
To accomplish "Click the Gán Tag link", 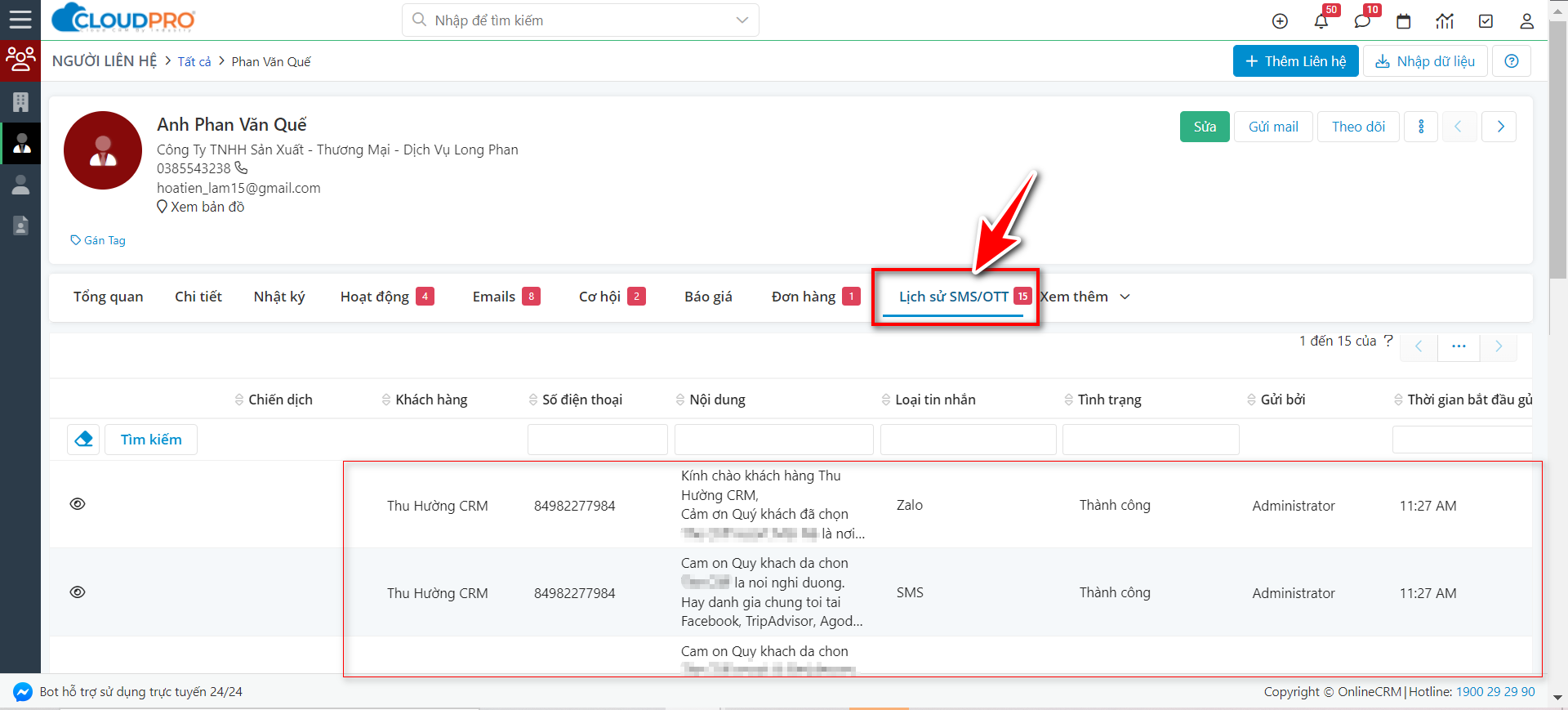I will point(98,240).
